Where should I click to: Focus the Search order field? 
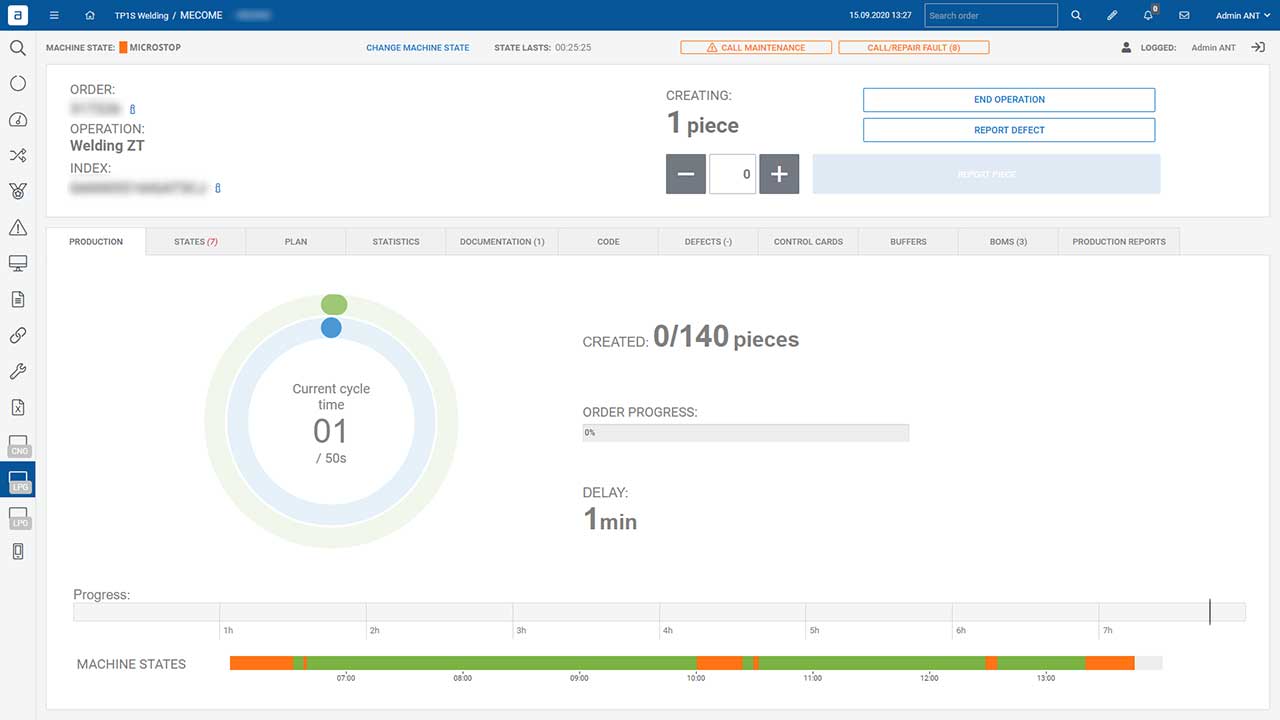pyautogui.click(x=991, y=15)
